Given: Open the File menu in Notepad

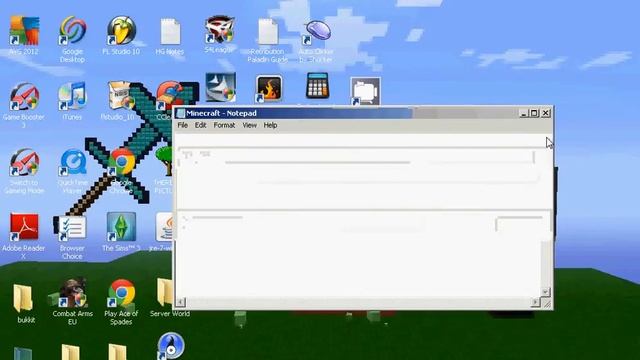Looking at the screenshot, I should click(182, 125).
